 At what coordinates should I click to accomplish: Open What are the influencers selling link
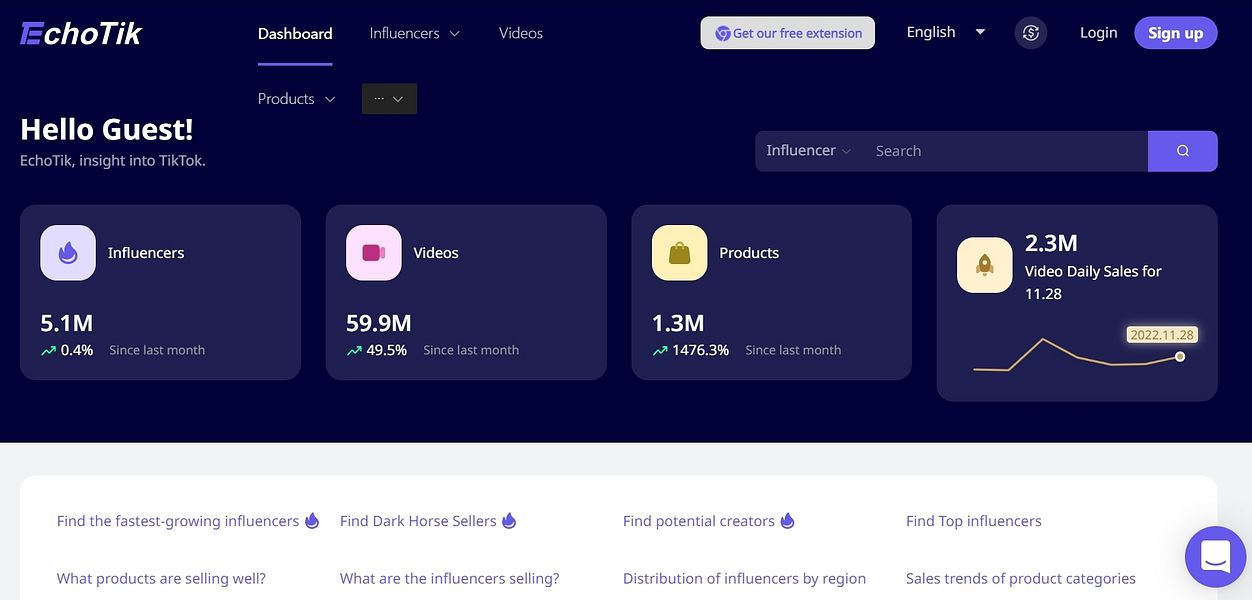450,578
